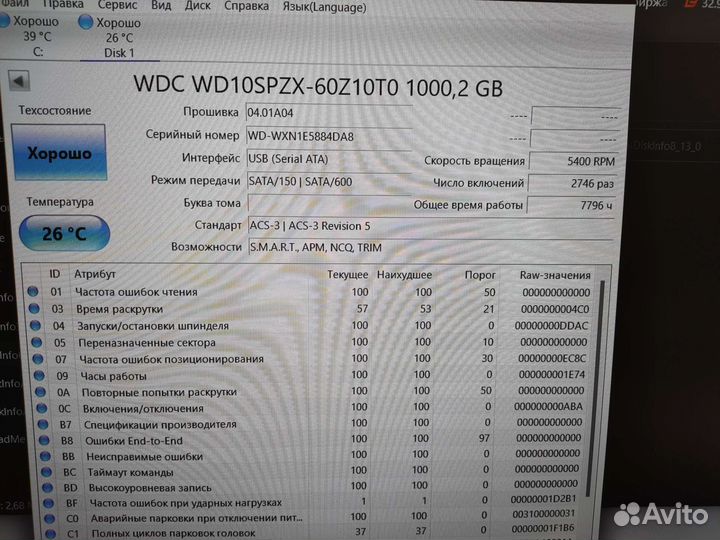The height and width of the screenshot is (540, 720).
Task: Open the Справка menu
Action: [246, 4]
